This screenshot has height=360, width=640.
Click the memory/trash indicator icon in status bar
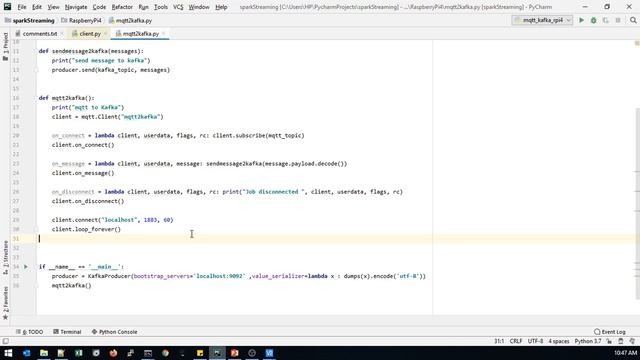pos(621,341)
